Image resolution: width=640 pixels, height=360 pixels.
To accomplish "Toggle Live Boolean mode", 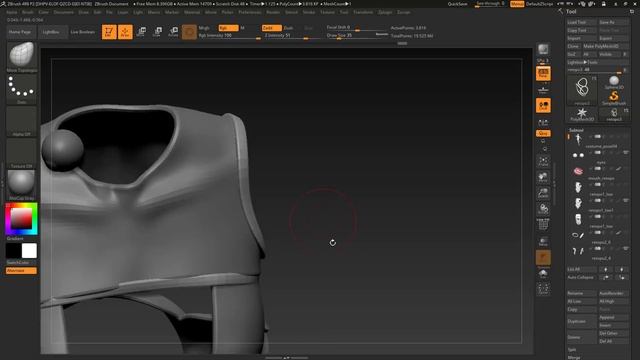I will pos(82,32).
